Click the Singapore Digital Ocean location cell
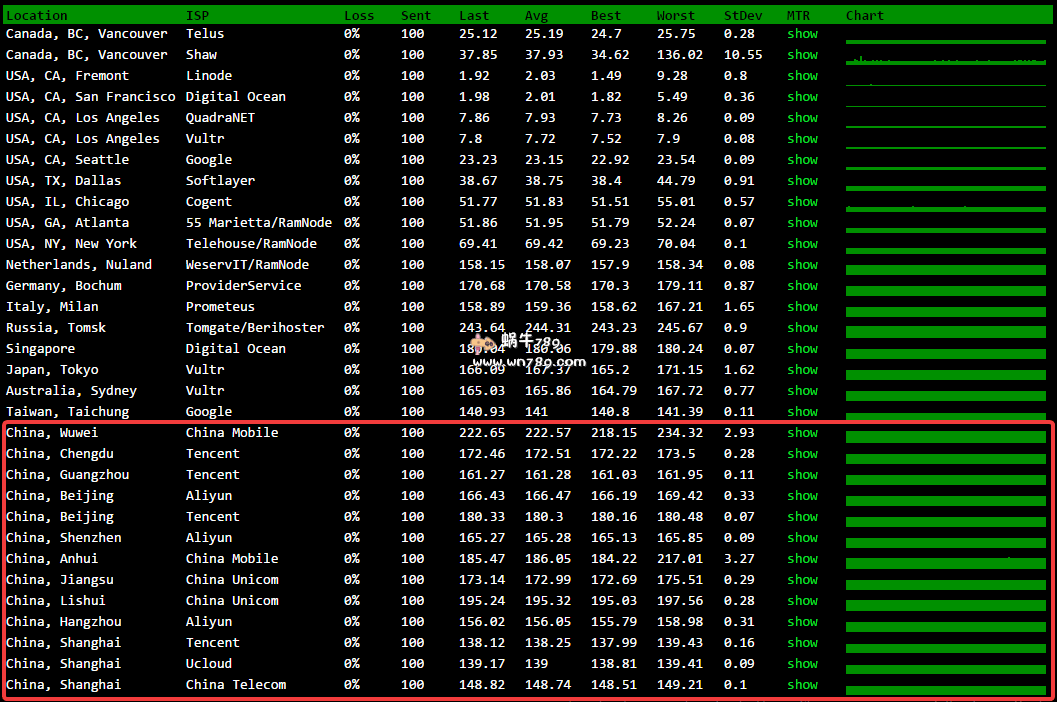Screen dimensions: 1057x702 [40, 348]
